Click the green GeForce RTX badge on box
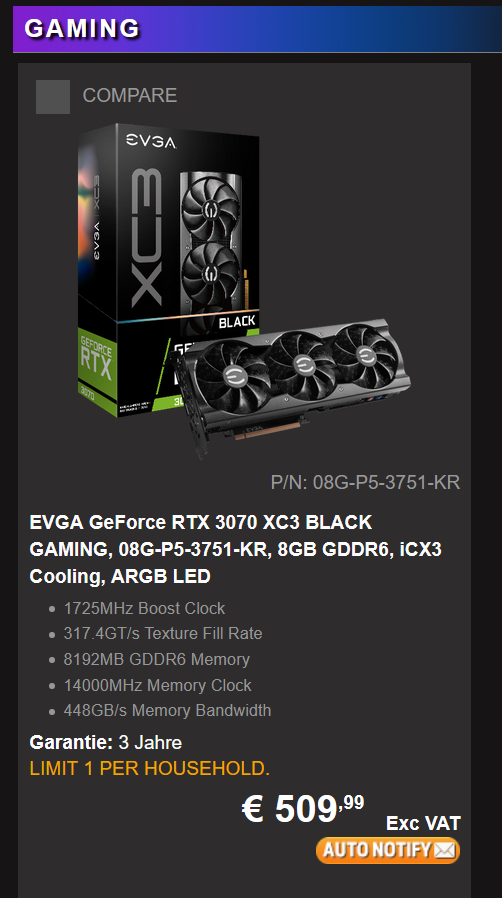The width and height of the screenshot is (502, 898). pos(96,364)
